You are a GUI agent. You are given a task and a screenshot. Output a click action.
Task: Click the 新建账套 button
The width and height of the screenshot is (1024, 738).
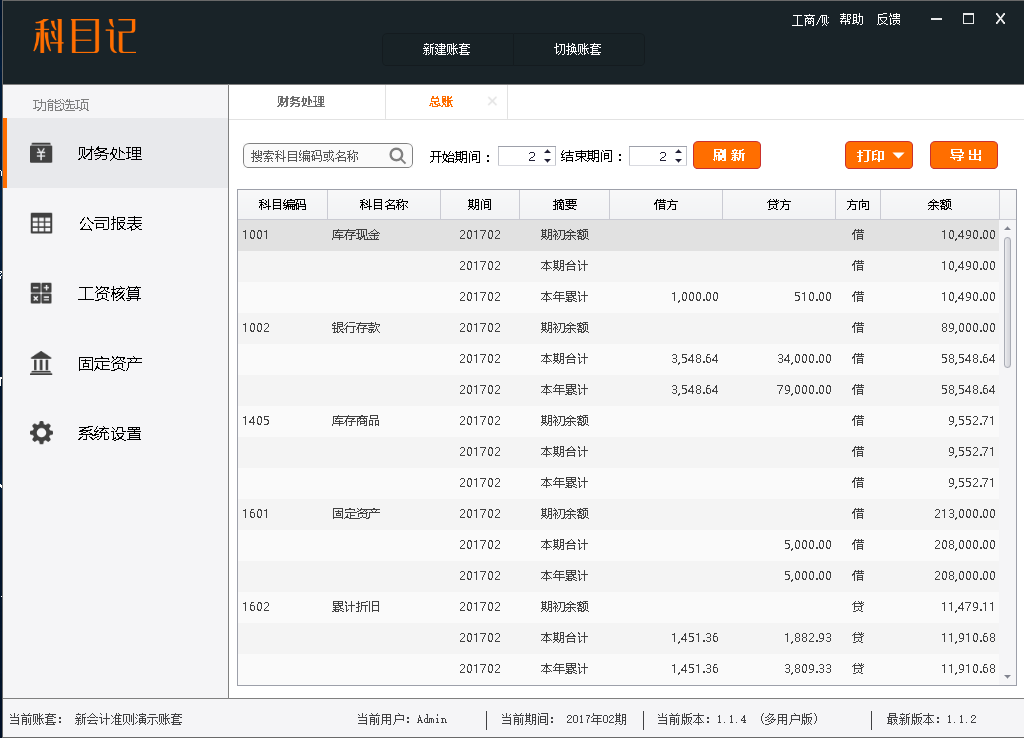pos(447,49)
